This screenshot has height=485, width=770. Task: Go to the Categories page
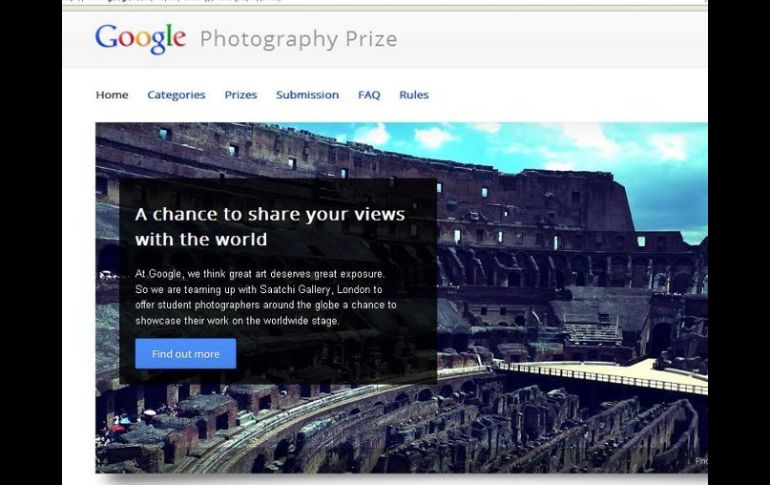[x=176, y=95]
